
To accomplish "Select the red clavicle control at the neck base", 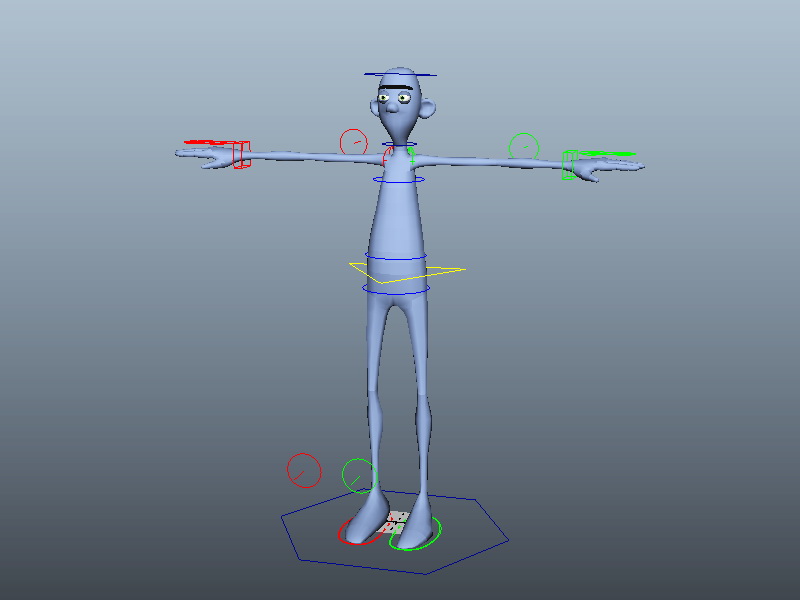I will [387, 156].
